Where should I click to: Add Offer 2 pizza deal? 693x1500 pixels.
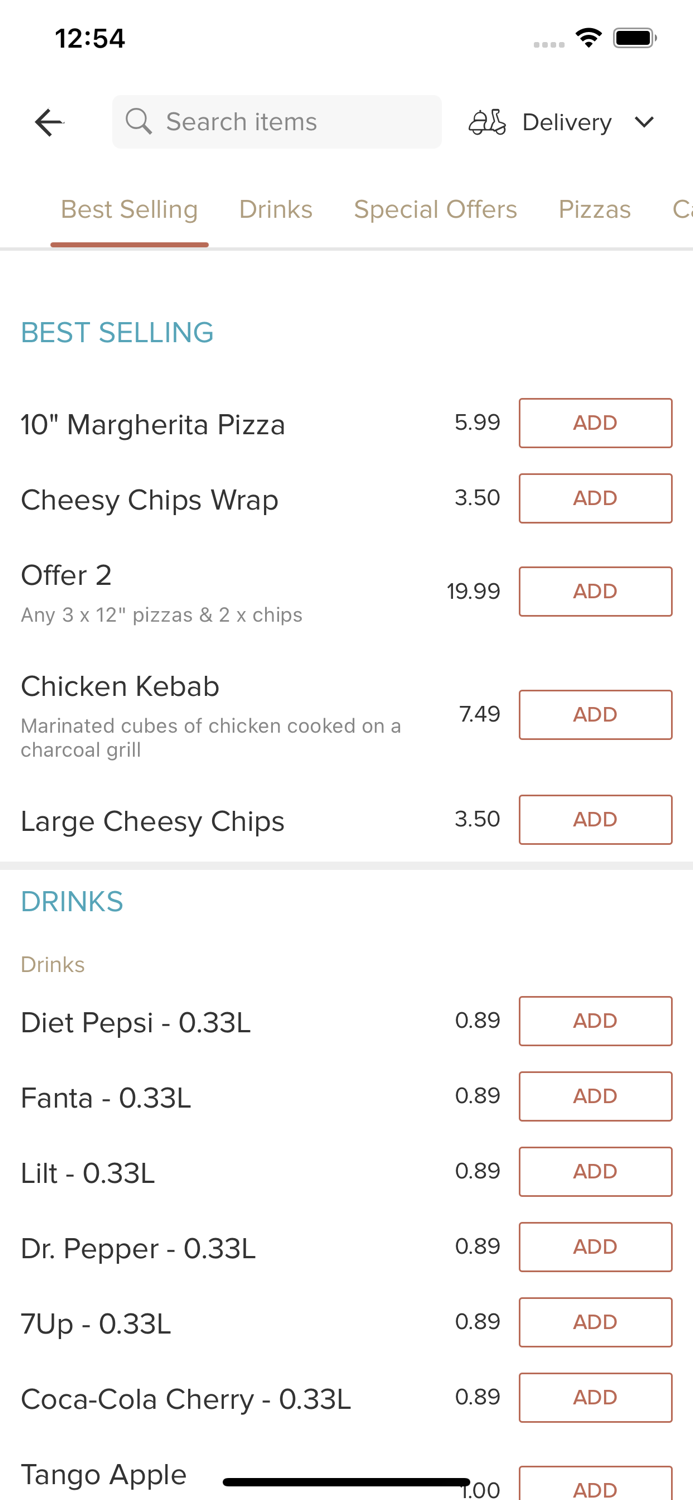pyautogui.click(x=595, y=591)
